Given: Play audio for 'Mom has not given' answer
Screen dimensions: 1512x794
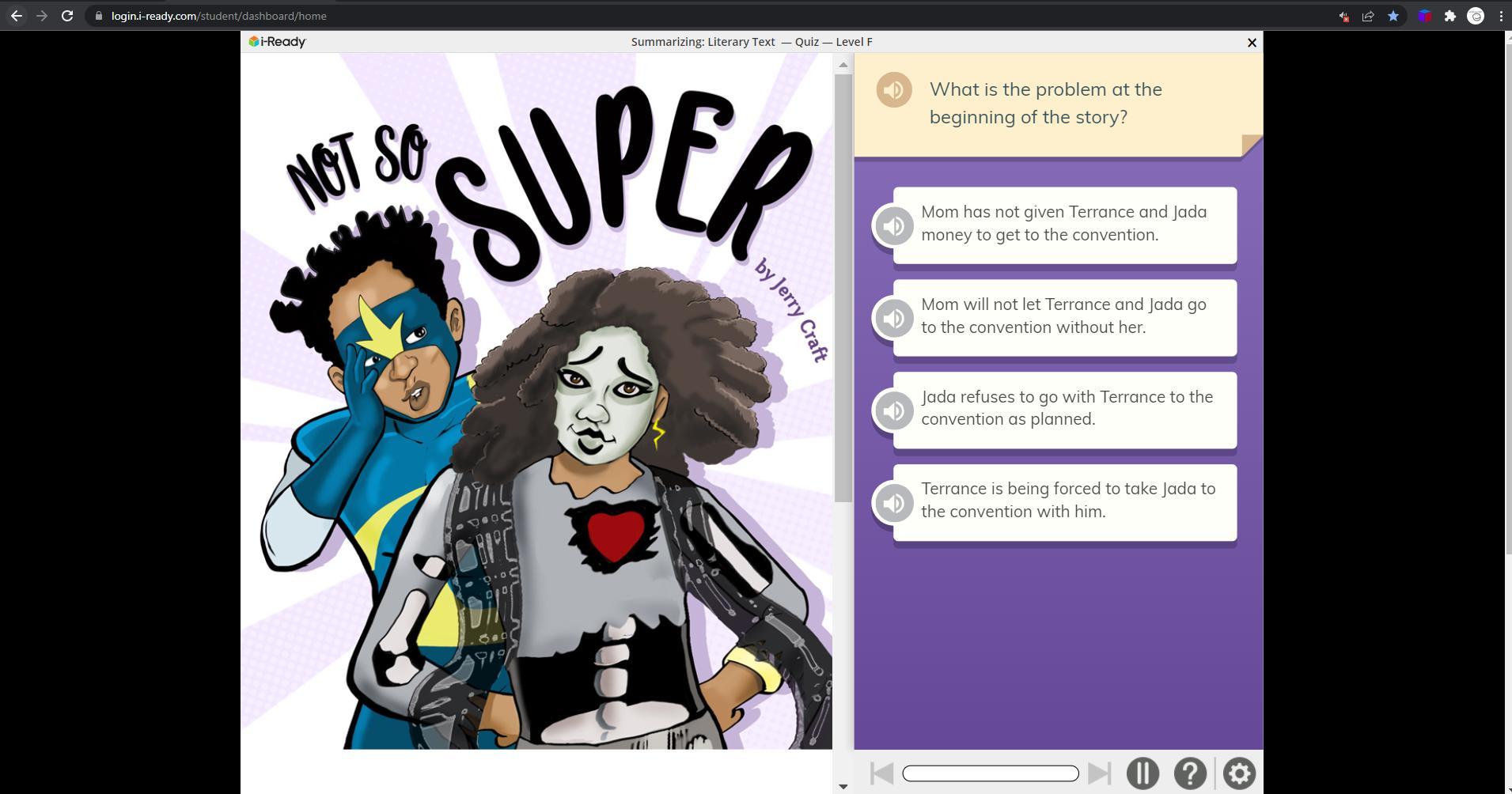Looking at the screenshot, I should [894, 226].
